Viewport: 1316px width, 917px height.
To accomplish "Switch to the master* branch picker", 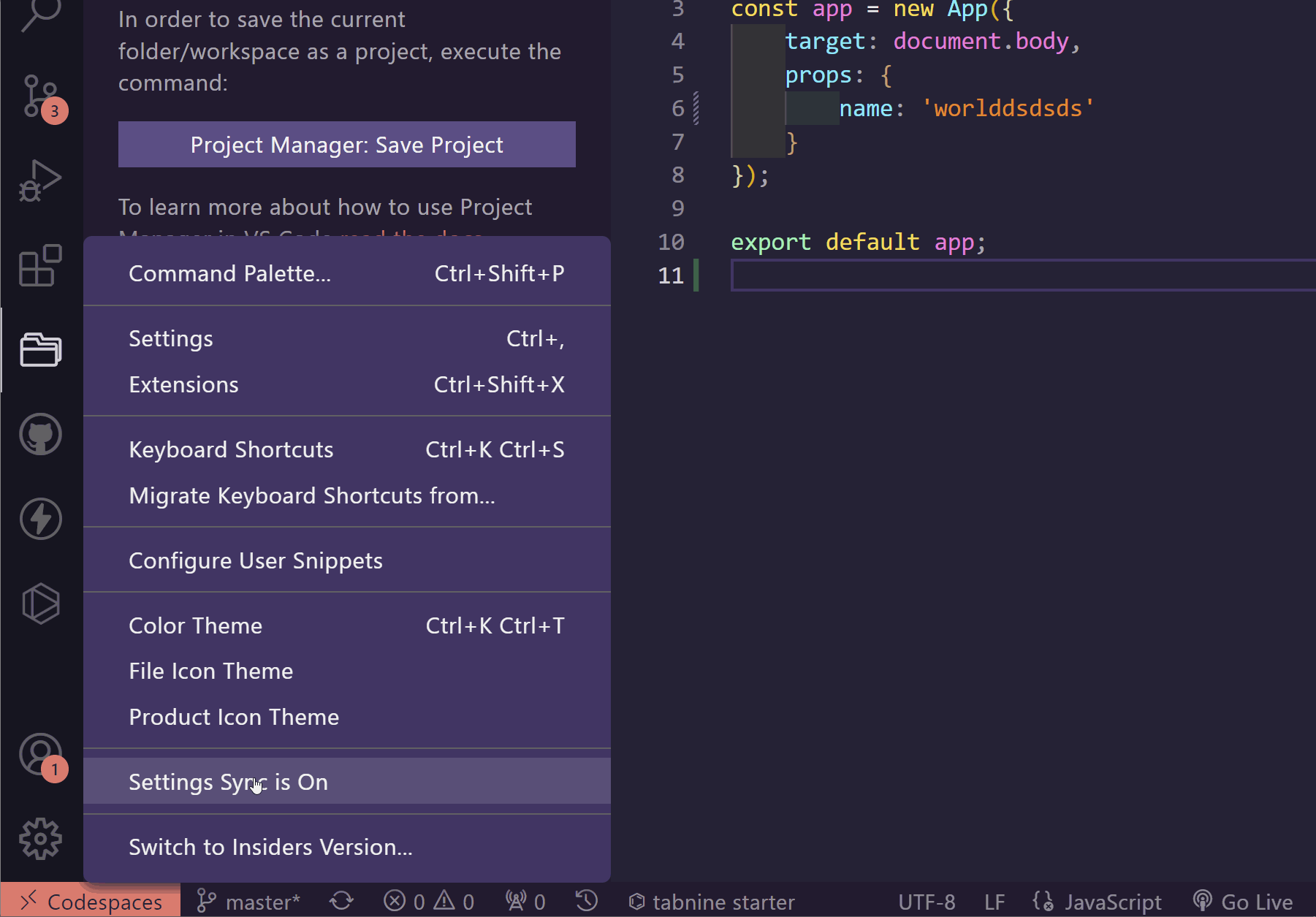I will (248, 901).
